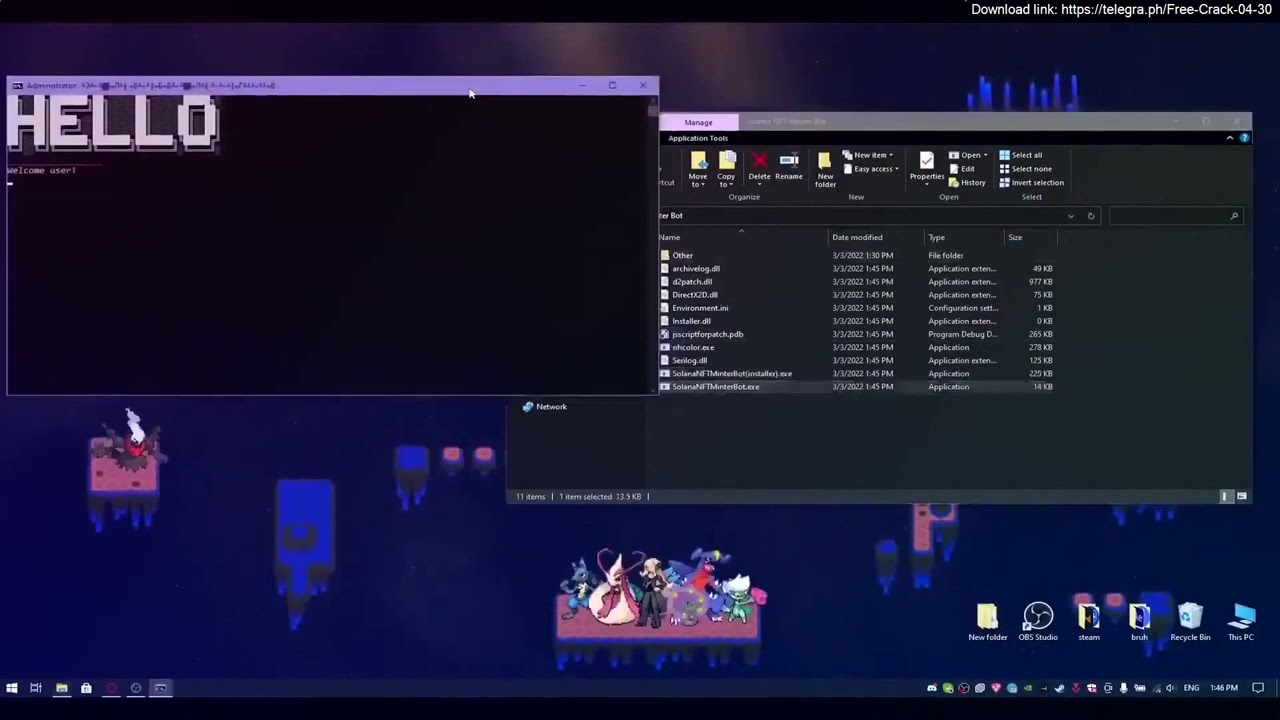Select the OBS Studio desktop shortcut

1038,622
